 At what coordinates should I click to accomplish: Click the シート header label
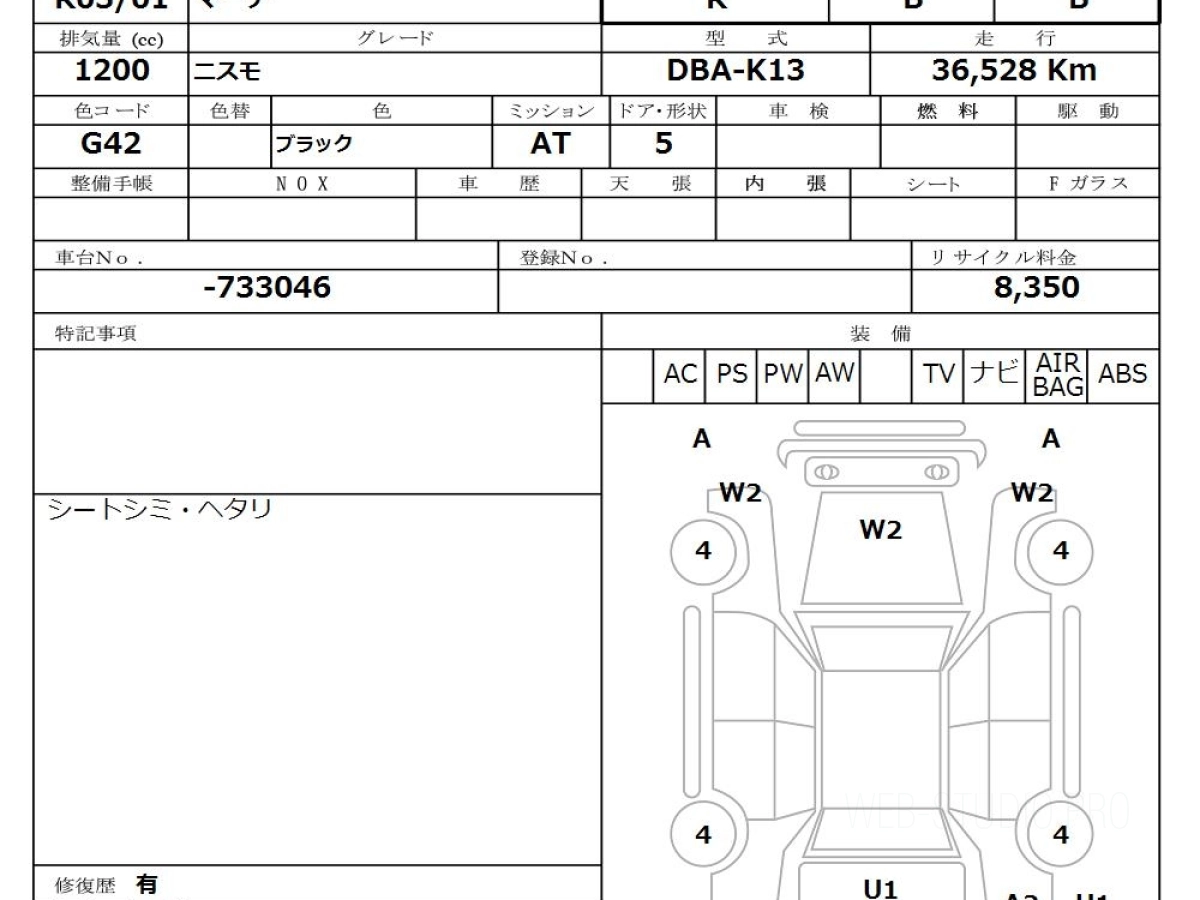(934, 184)
